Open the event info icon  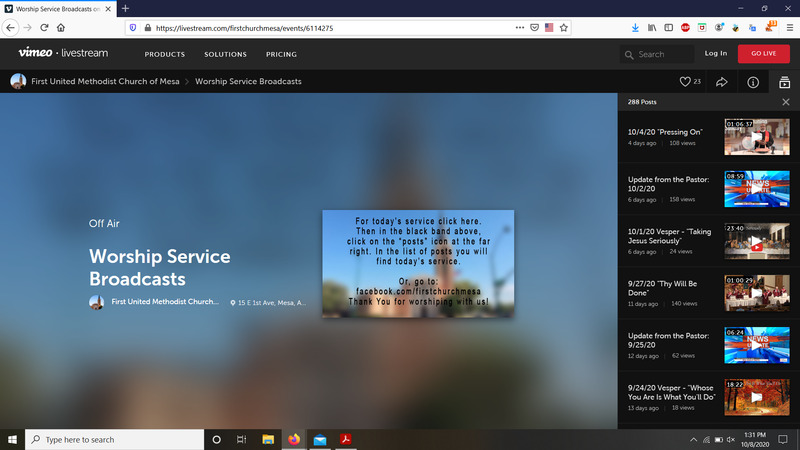click(753, 82)
